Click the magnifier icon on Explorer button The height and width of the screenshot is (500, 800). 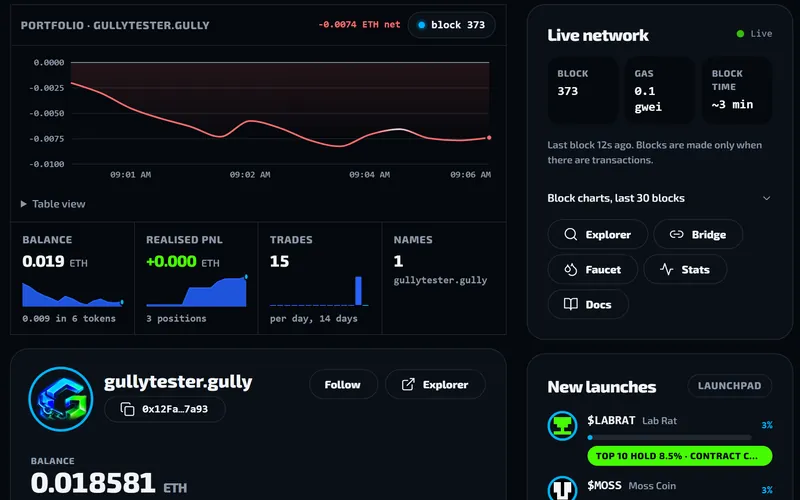click(570, 234)
